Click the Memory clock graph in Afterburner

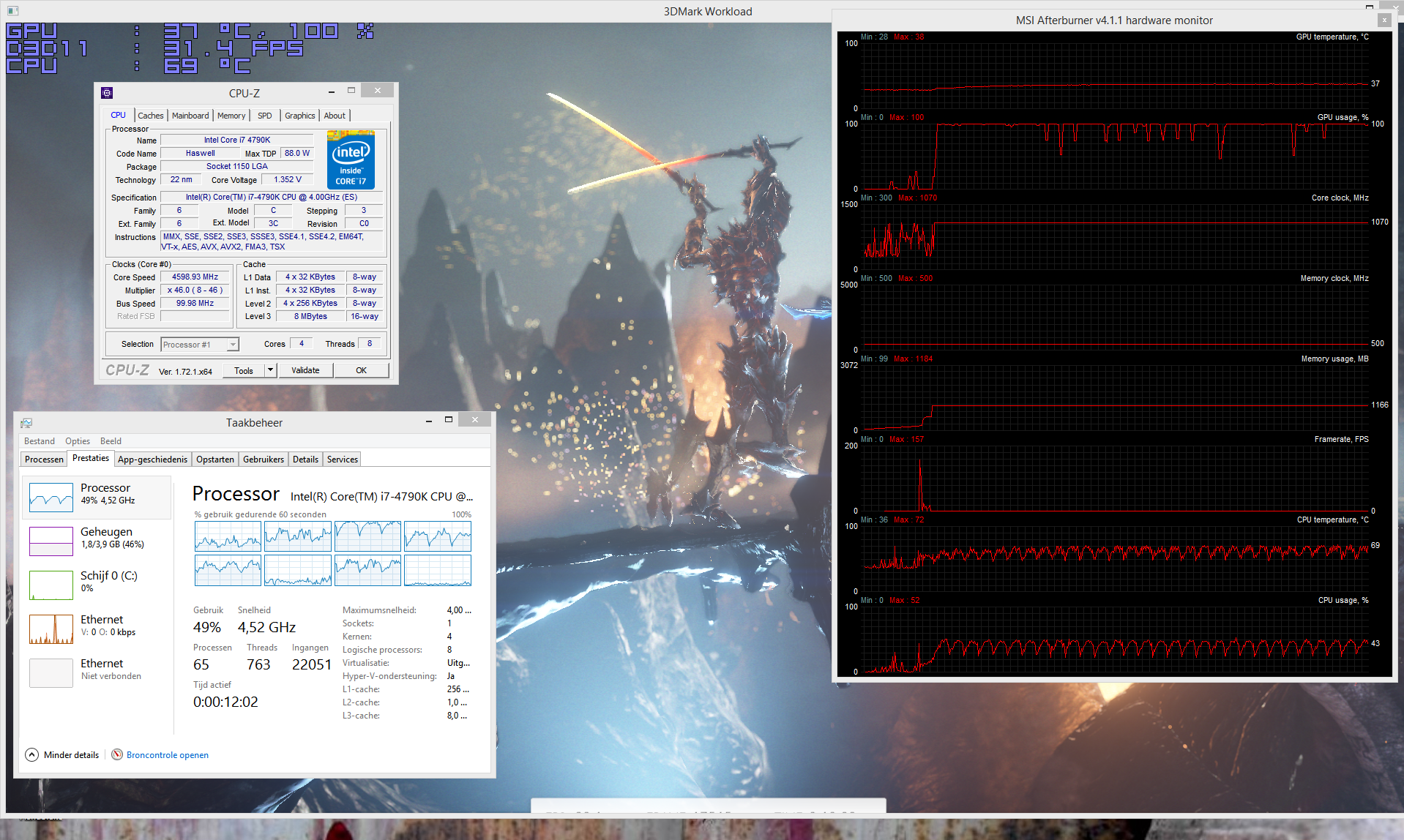point(1115,318)
